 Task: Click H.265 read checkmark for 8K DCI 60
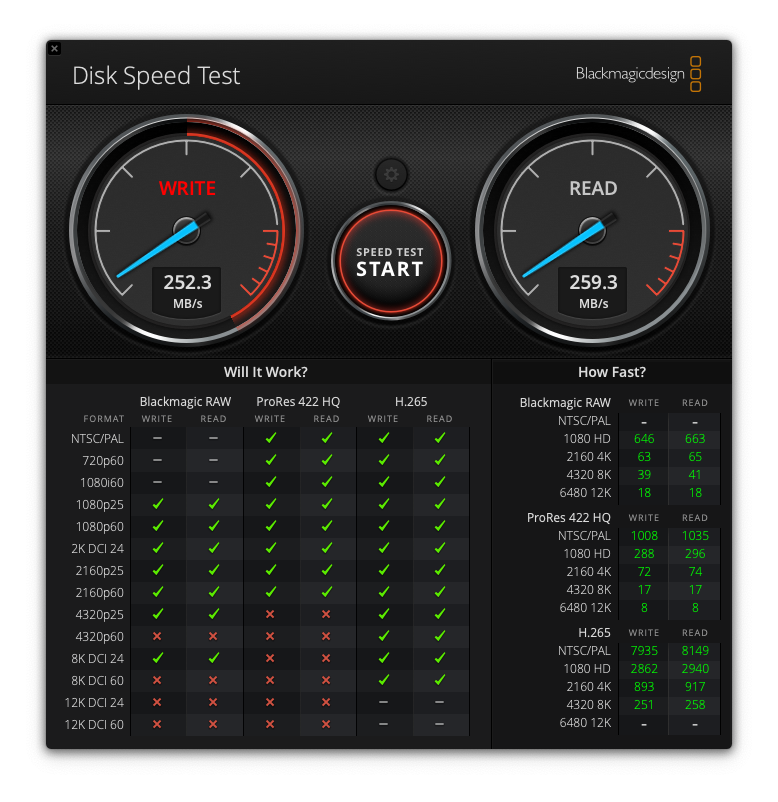click(x=439, y=680)
